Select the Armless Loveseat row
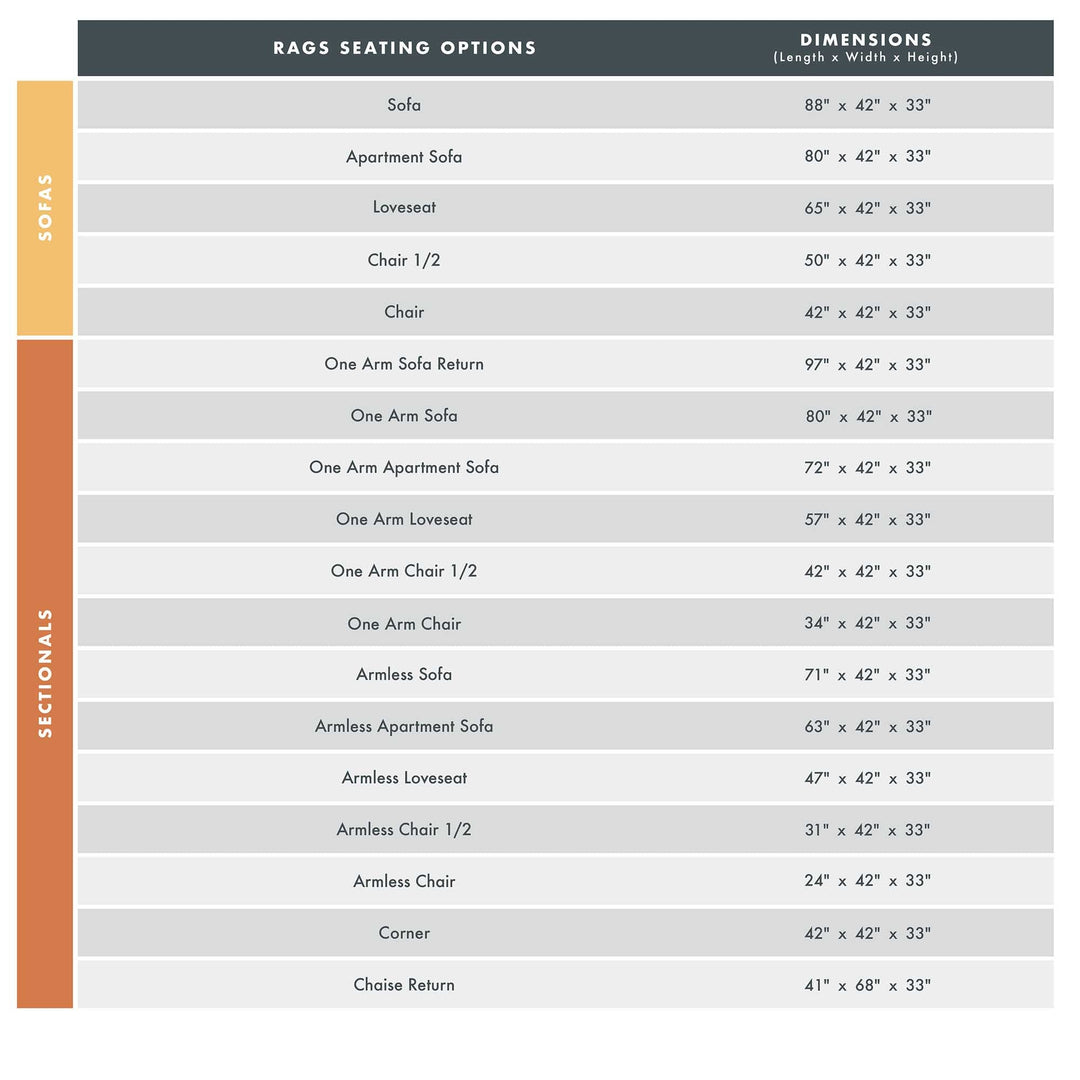The height and width of the screenshot is (1080, 1080). pyautogui.click(x=404, y=778)
